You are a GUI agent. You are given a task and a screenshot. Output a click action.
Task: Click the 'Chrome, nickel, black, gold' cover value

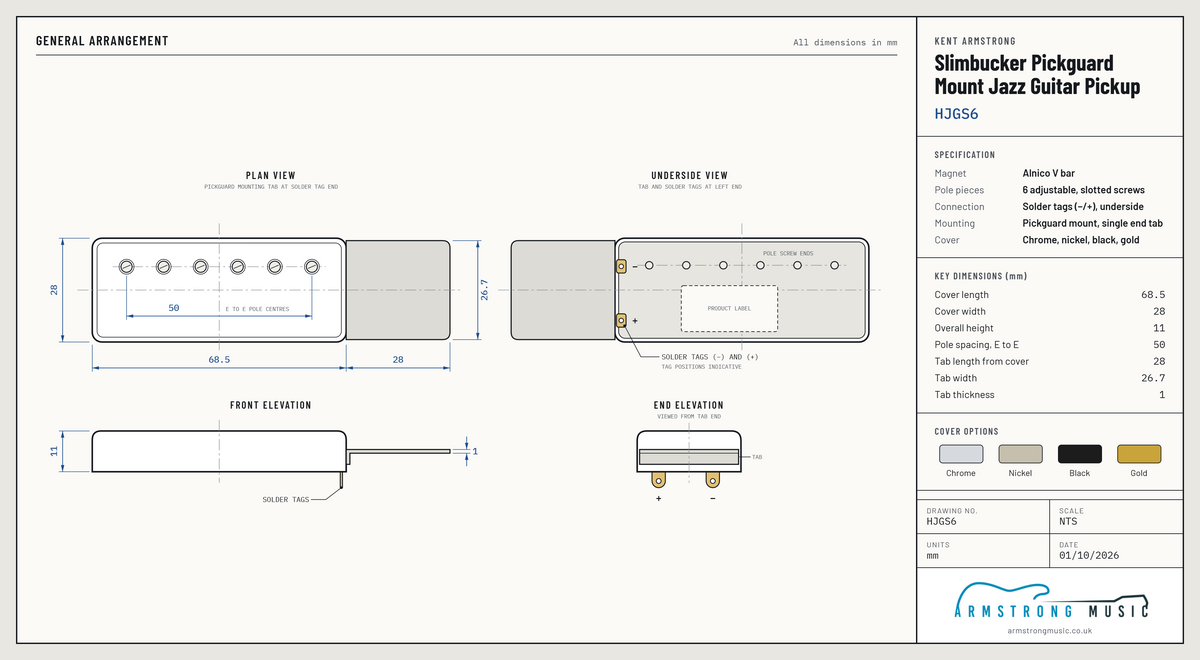1081,240
